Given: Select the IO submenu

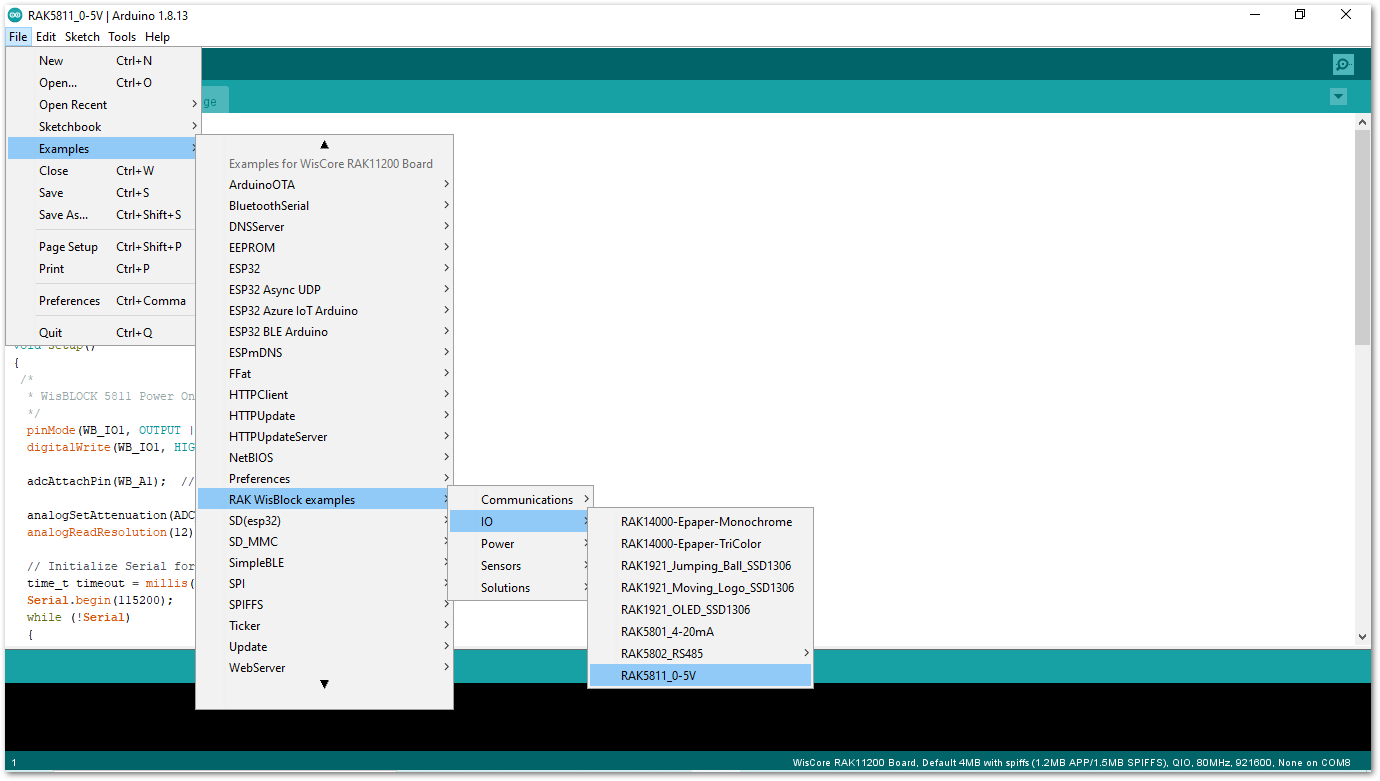Looking at the screenshot, I should point(521,522).
